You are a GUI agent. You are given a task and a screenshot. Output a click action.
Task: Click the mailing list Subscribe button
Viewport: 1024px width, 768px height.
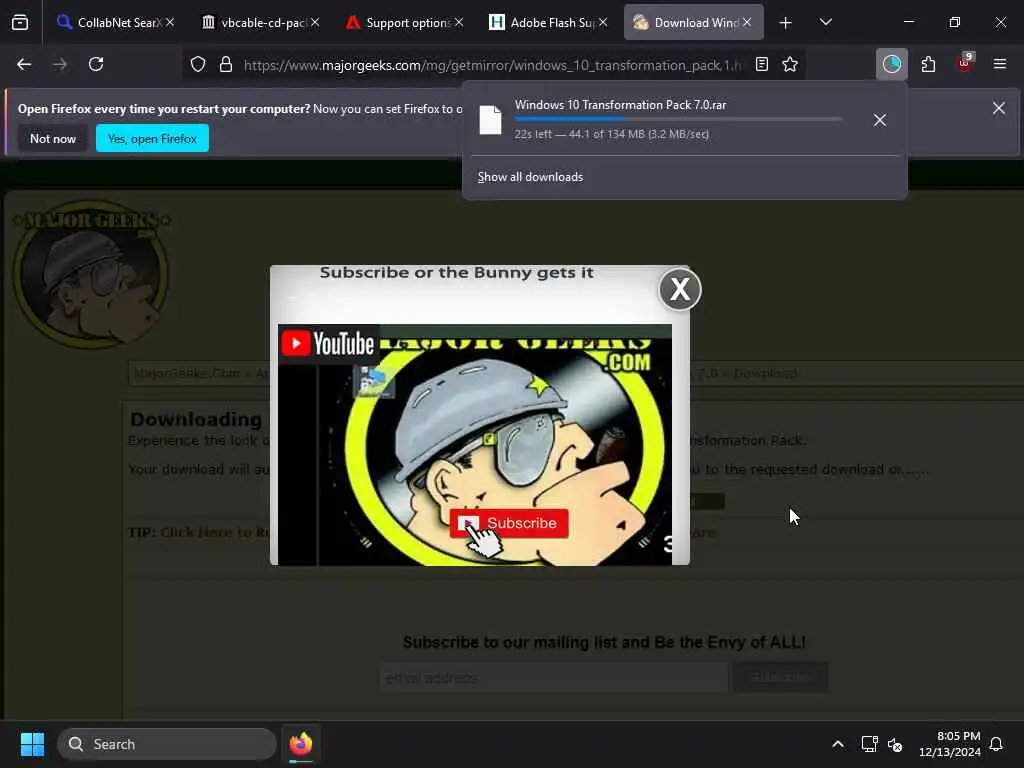pos(780,677)
